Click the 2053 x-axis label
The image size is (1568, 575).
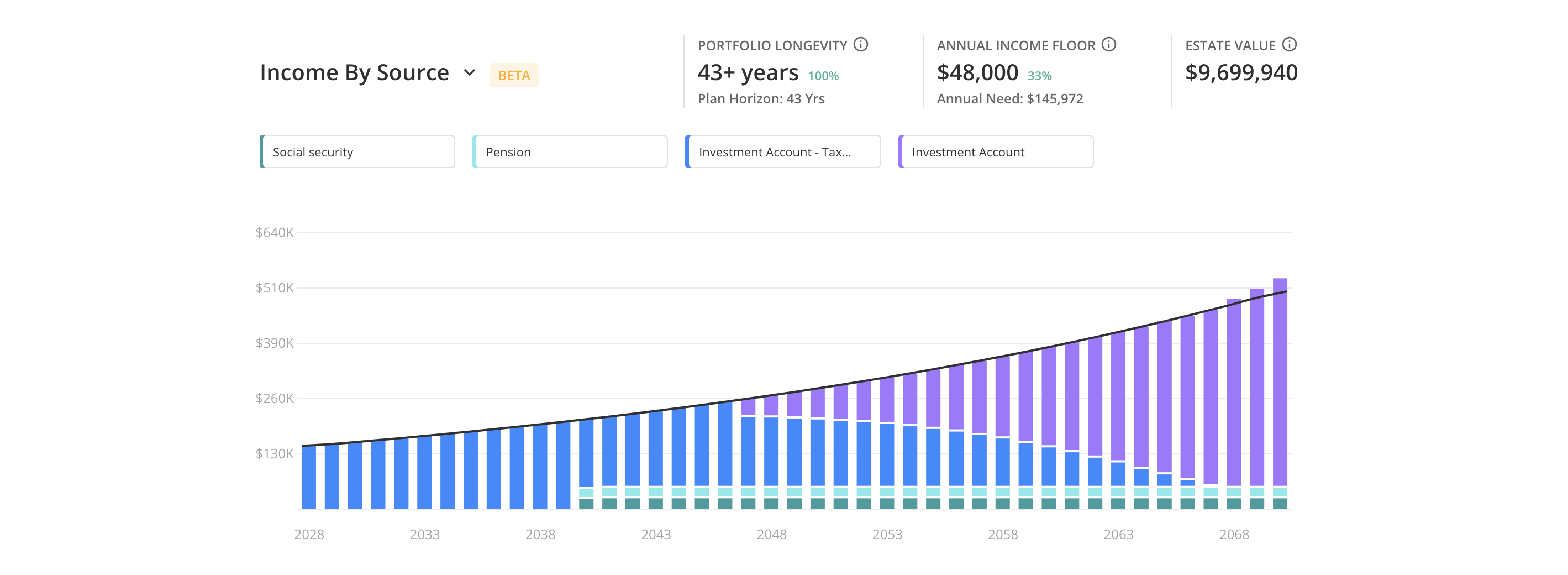click(x=887, y=534)
